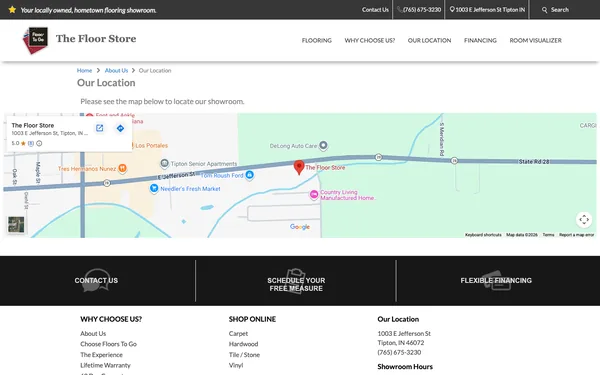Screen dimensions: 600x375
Task: Open footer About Us link
Action: tap(93, 334)
